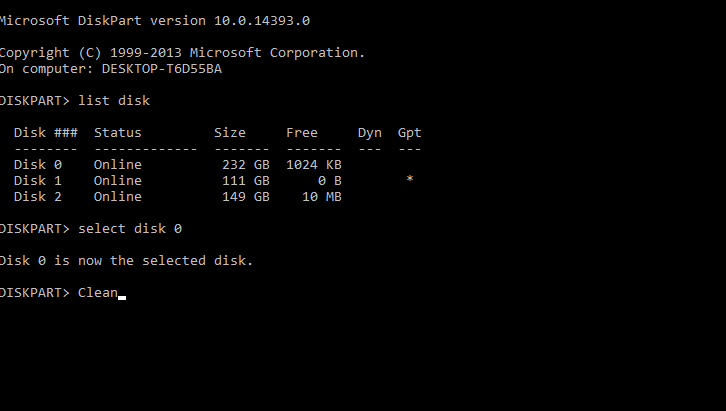The height and width of the screenshot is (411, 726).
Task: Click the list disk command text
Action: 114,101
